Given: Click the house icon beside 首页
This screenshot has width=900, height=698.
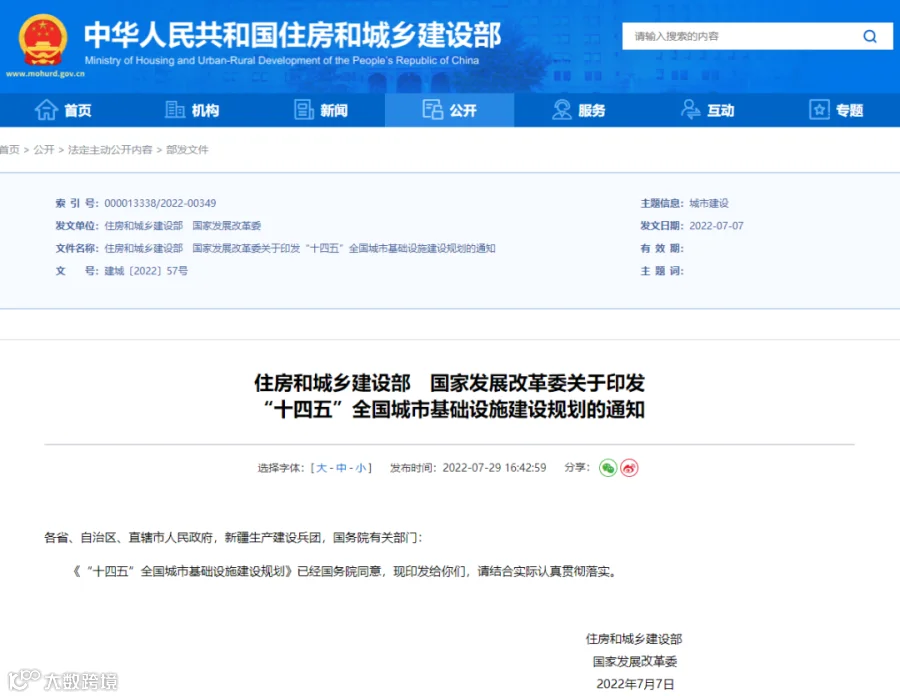Looking at the screenshot, I should pos(46,110).
